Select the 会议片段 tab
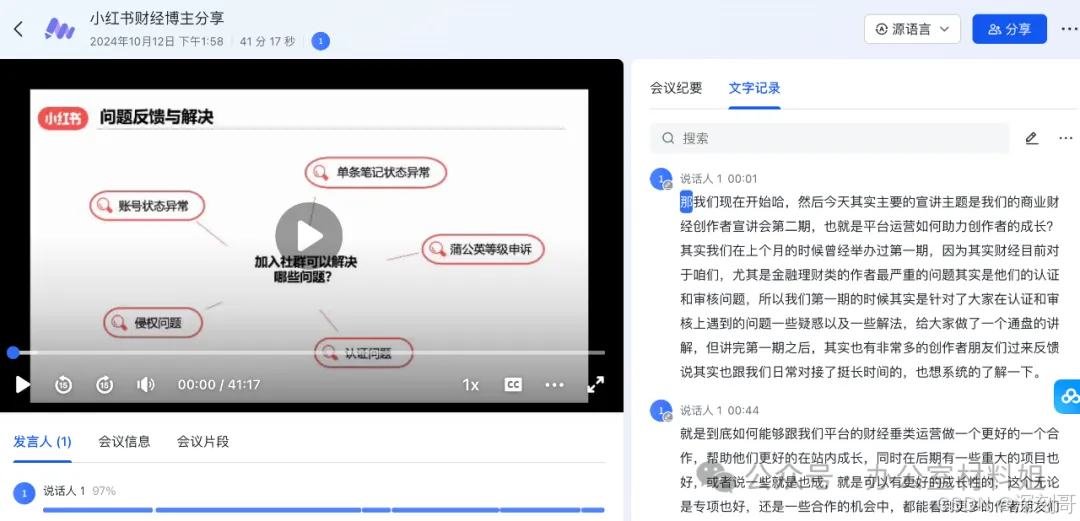 click(x=202, y=441)
